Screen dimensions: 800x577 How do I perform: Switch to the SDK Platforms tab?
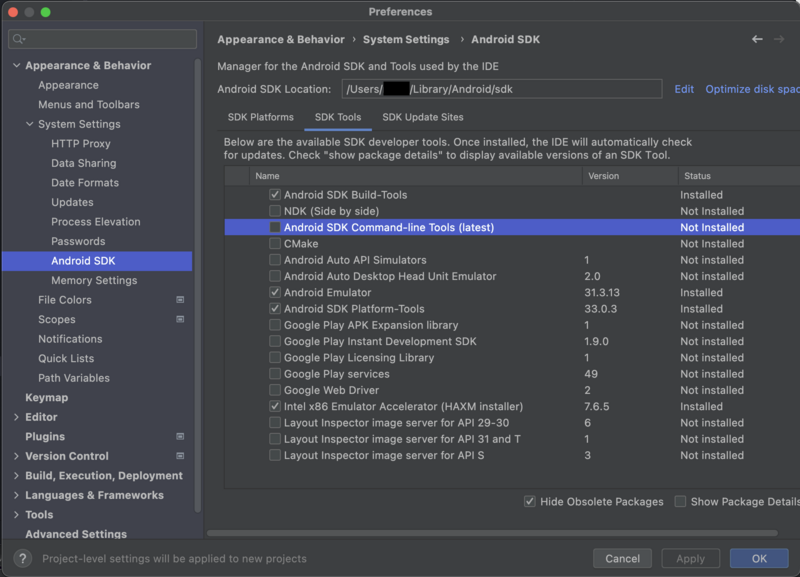[261, 117]
